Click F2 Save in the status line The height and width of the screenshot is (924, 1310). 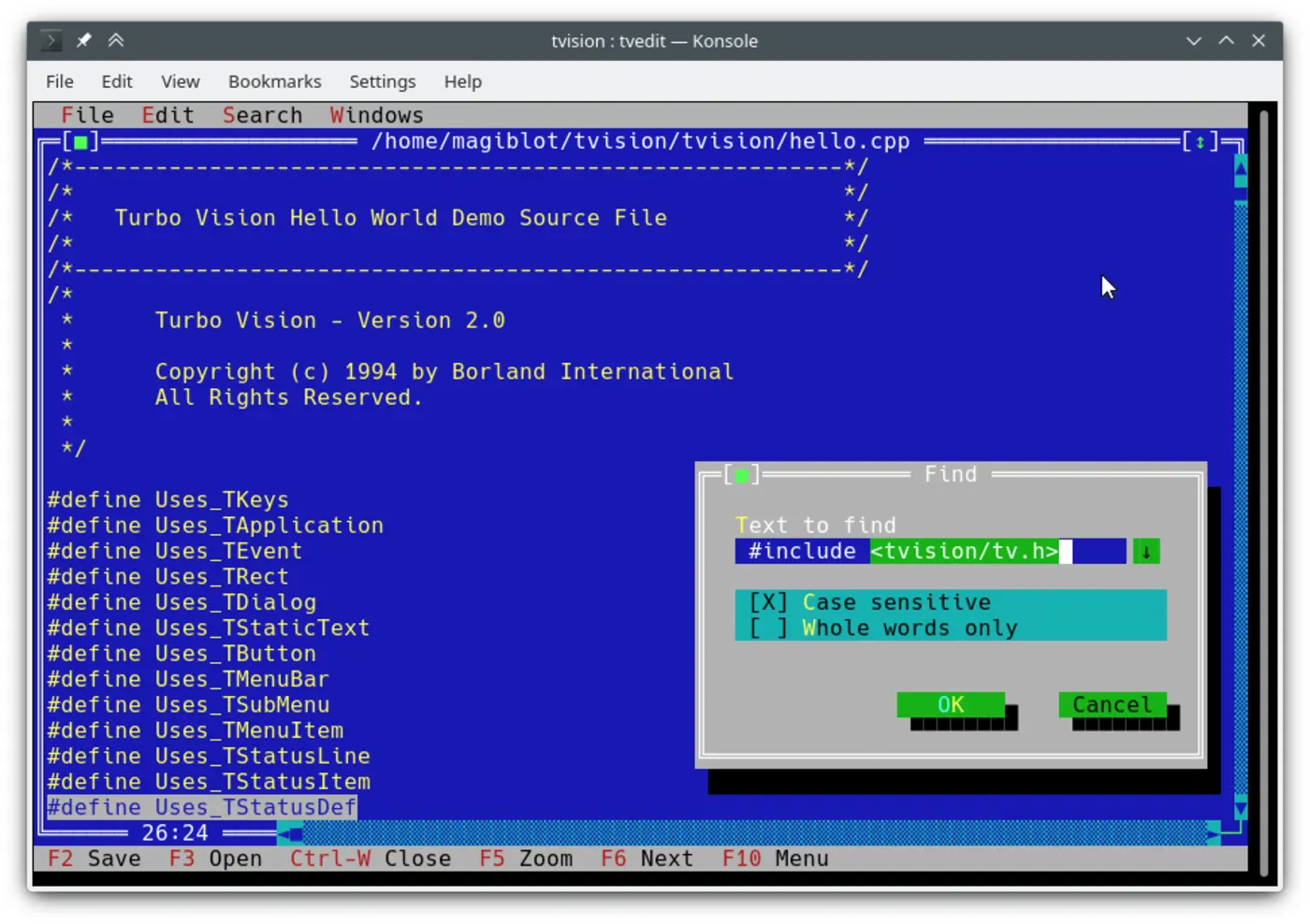[95, 859]
